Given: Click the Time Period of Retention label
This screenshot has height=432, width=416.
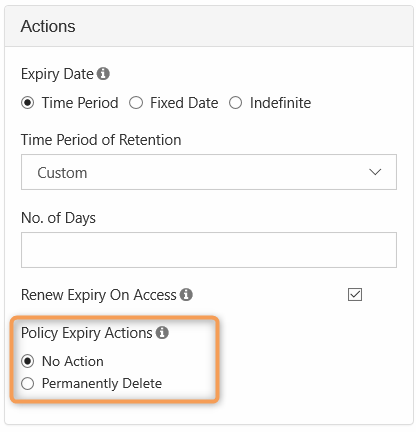Looking at the screenshot, I should pos(101,140).
